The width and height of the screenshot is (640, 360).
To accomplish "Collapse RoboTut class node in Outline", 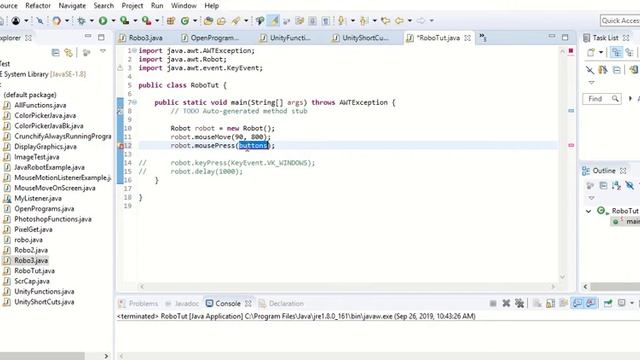I will click(589, 211).
